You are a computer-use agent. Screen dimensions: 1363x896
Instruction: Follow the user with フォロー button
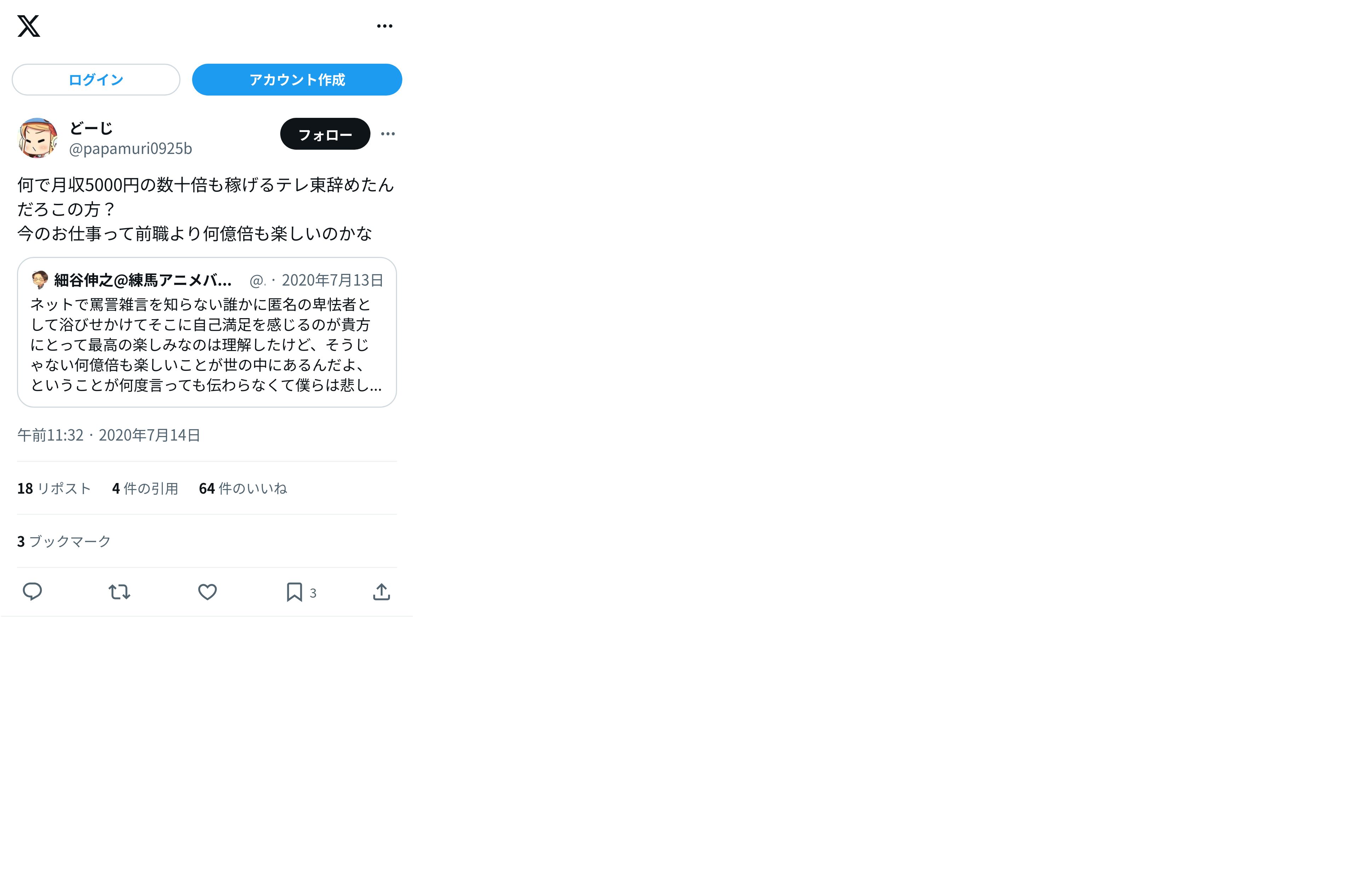click(325, 134)
